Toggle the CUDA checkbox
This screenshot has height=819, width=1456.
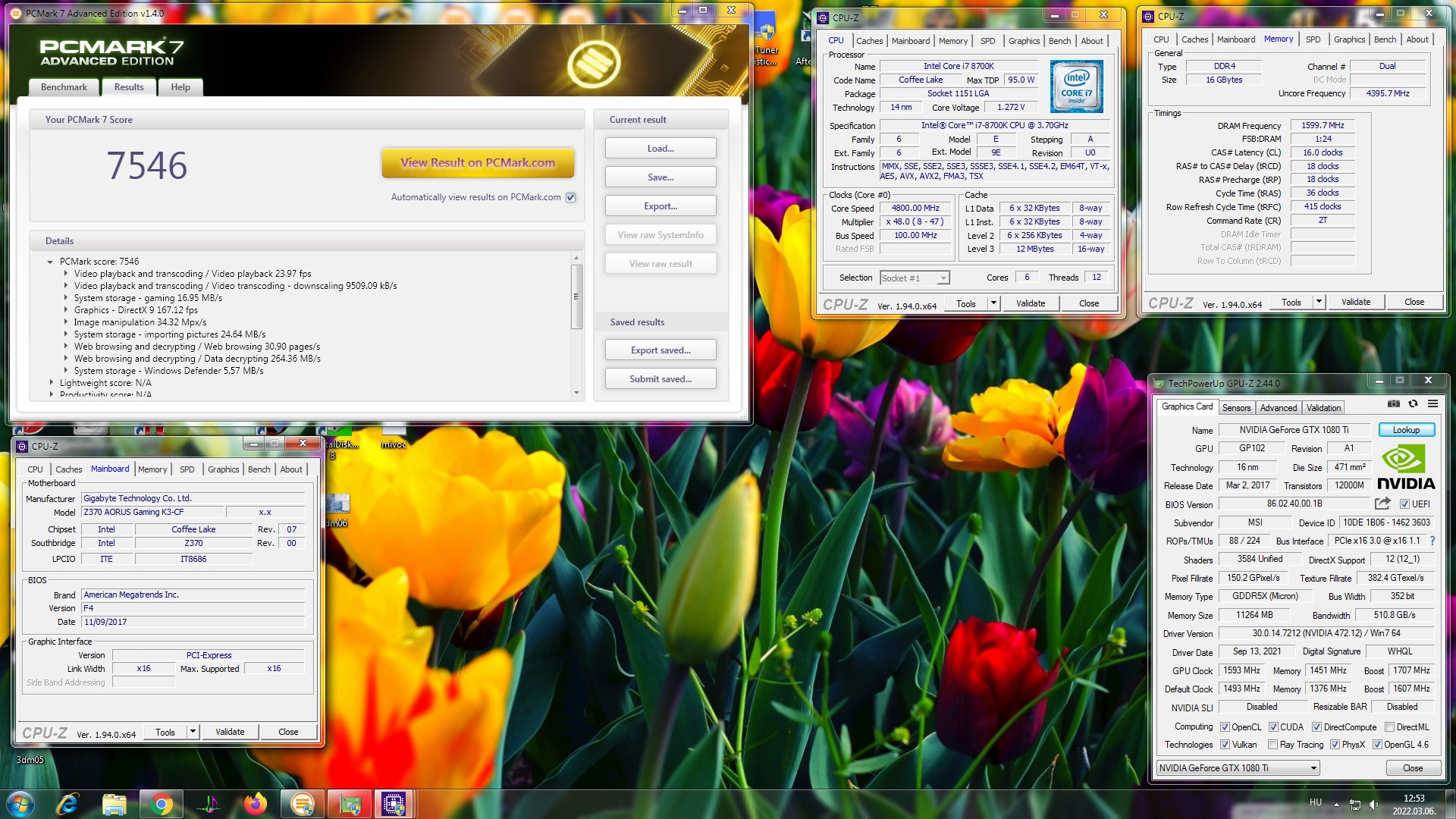[1273, 727]
